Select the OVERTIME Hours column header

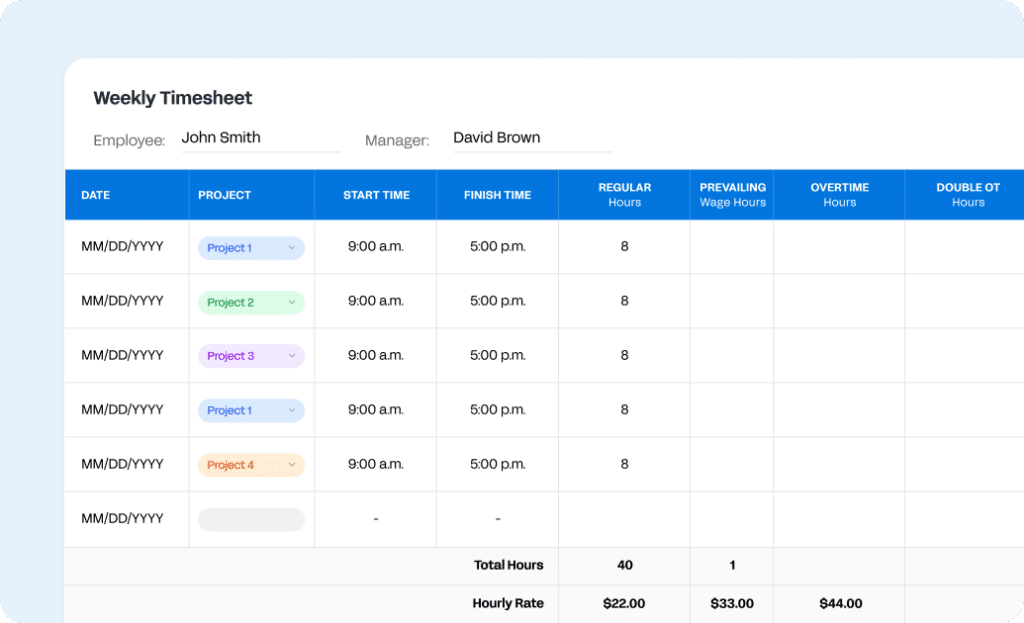840,195
